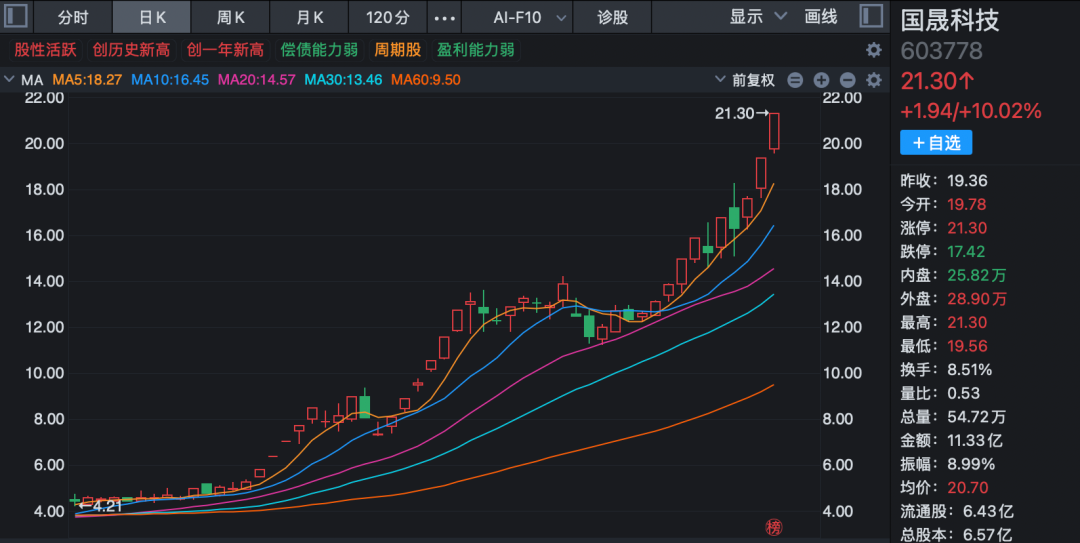The width and height of the screenshot is (1080, 543).
Task: Click the +自选 add watchlist button
Action: click(x=936, y=143)
